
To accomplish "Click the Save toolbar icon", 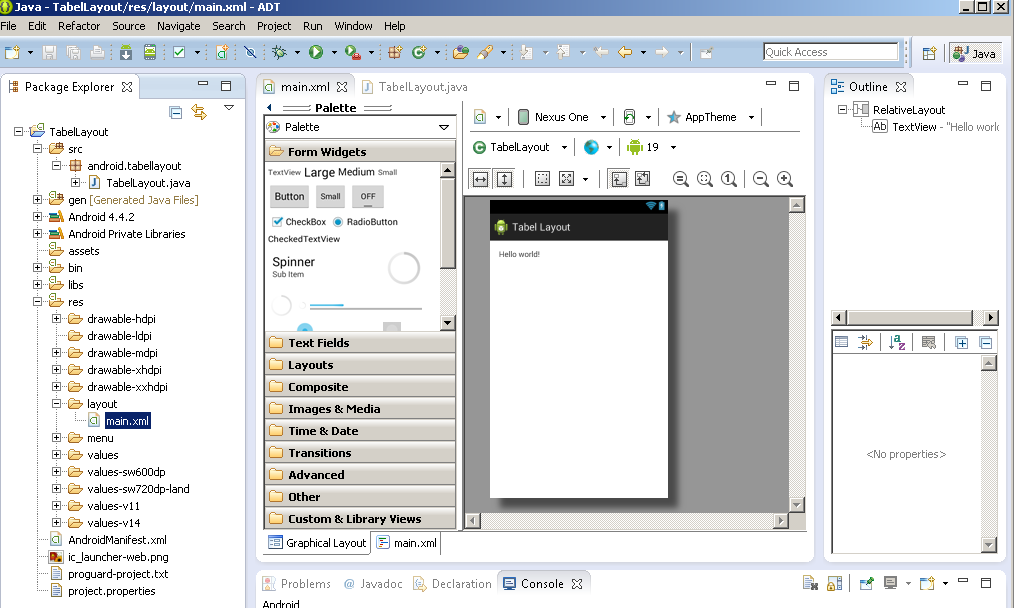I will [49, 52].
